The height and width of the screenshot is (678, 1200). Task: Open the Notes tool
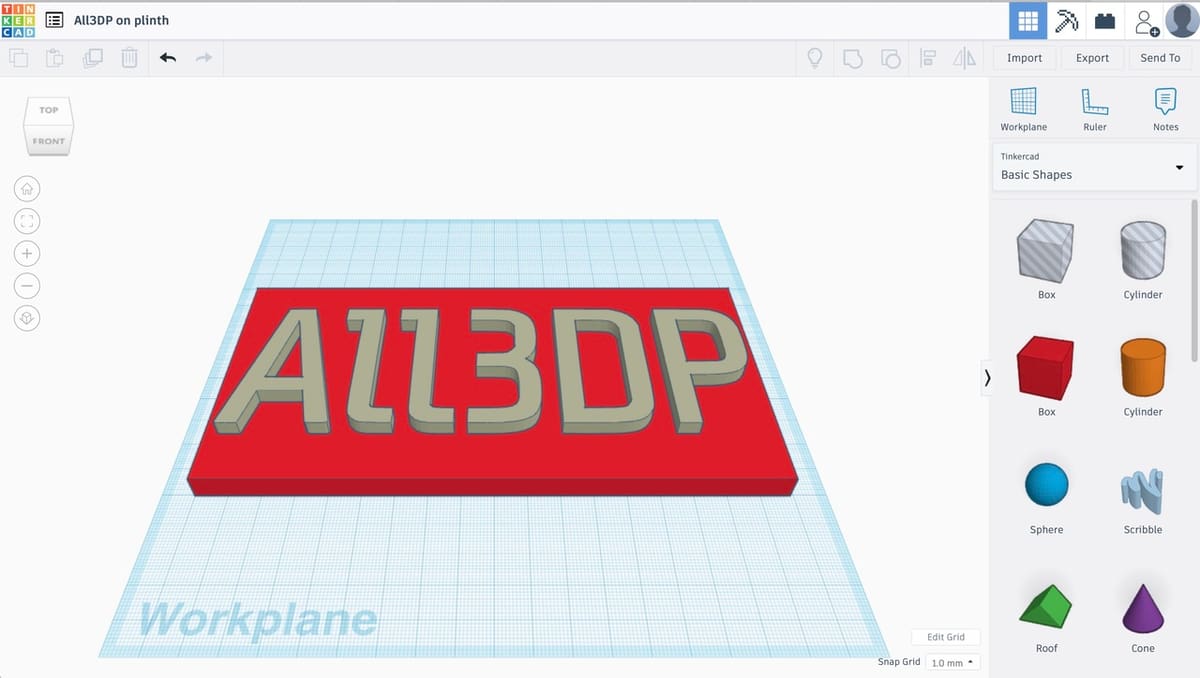point(1165,109)
